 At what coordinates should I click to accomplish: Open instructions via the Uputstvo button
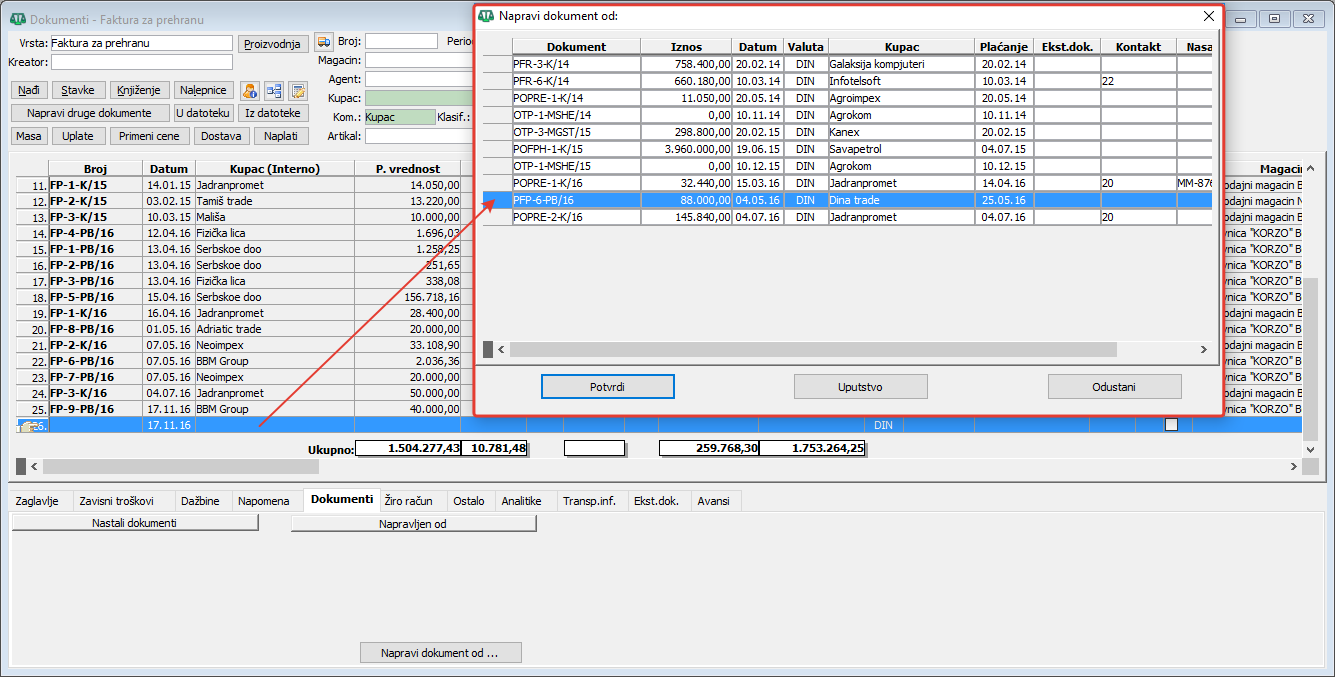[x=861, y=387]
